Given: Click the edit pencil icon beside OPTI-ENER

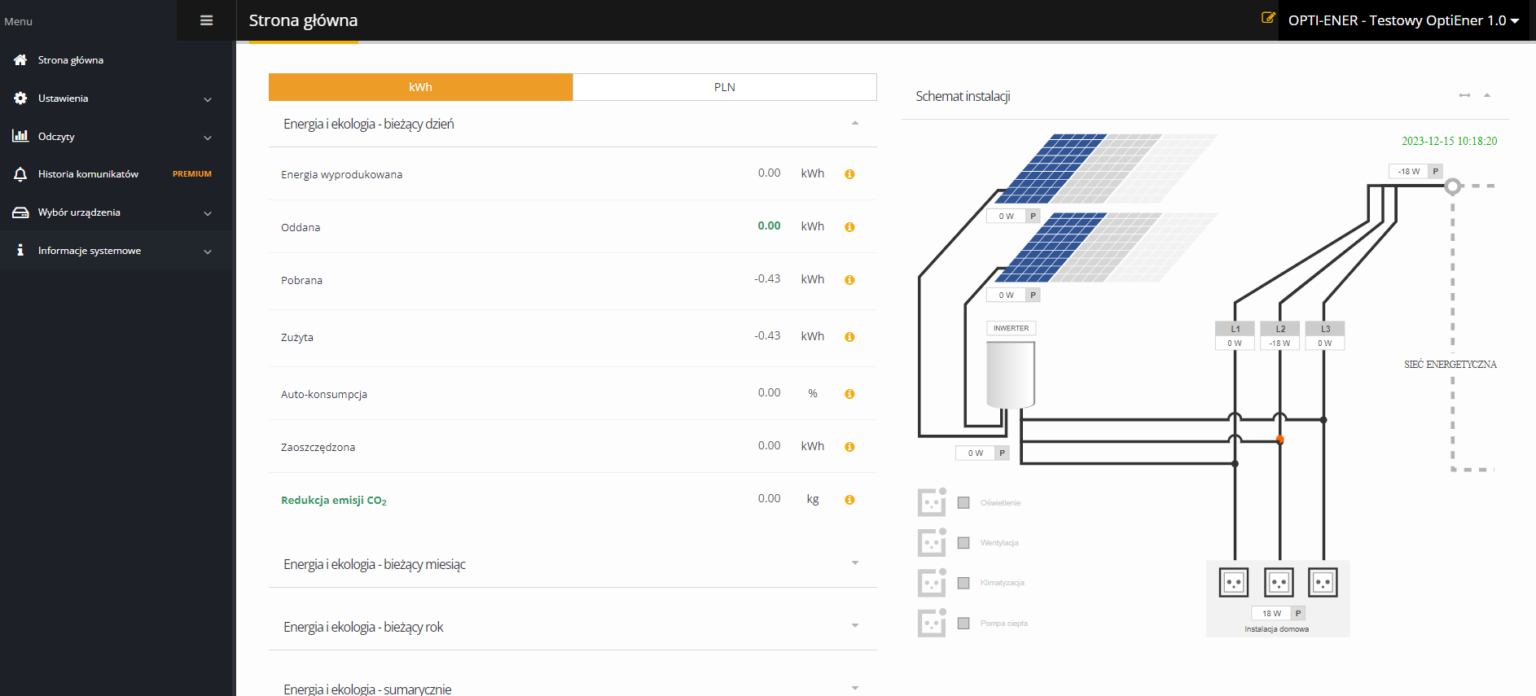Looking at the screenshot, I should point(1268,18).
